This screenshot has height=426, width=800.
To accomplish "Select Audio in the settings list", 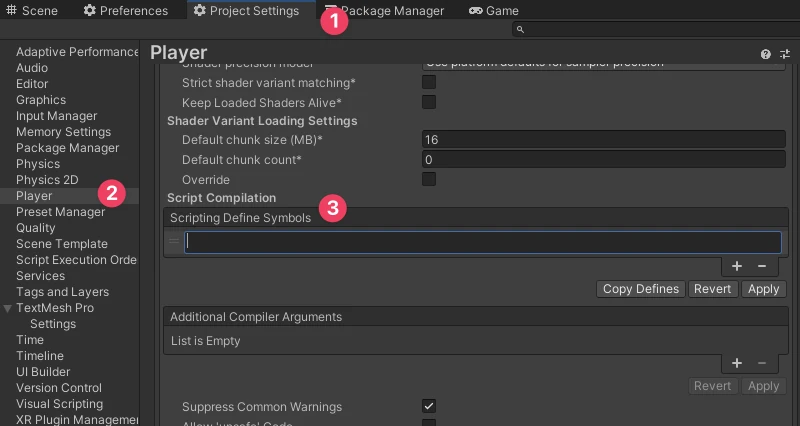I will tap(32, 67).
